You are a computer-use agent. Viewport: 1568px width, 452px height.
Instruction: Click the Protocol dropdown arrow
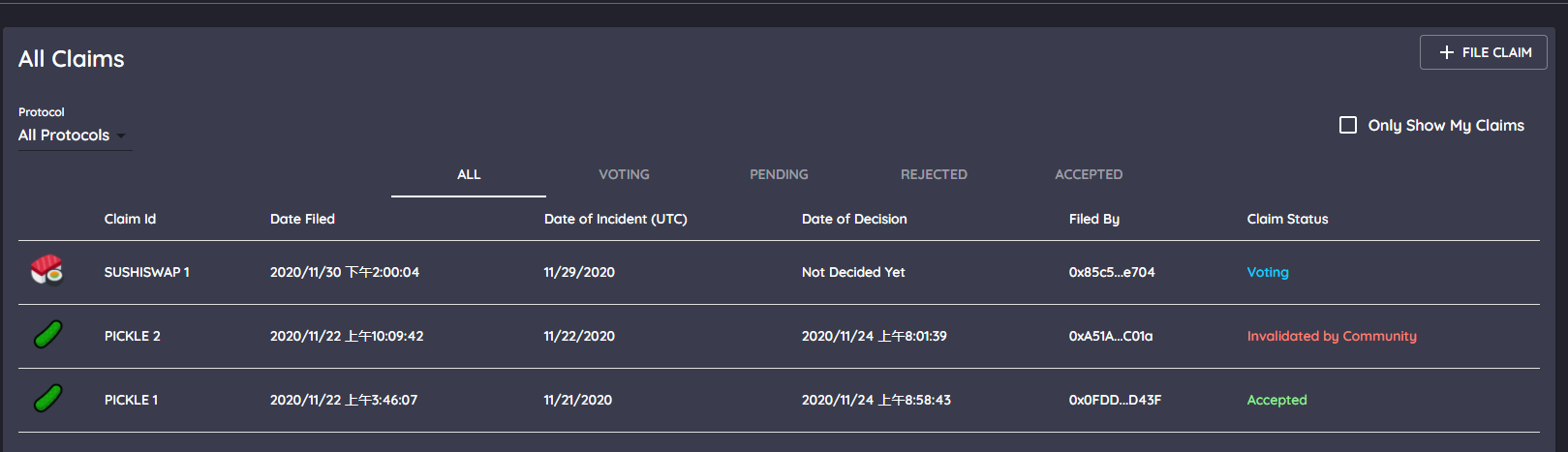(x=121, y=136)
